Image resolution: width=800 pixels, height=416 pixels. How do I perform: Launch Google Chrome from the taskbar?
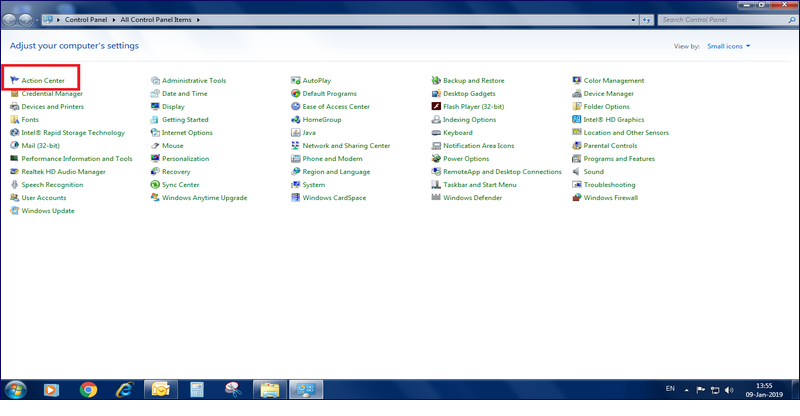coord(88,389)
